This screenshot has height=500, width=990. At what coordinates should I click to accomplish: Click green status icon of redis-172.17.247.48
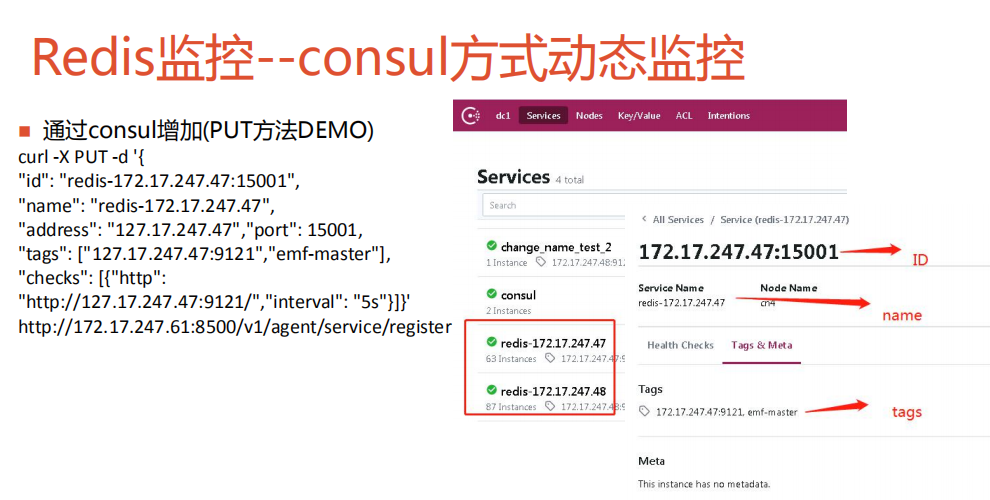tap(491, 390)
